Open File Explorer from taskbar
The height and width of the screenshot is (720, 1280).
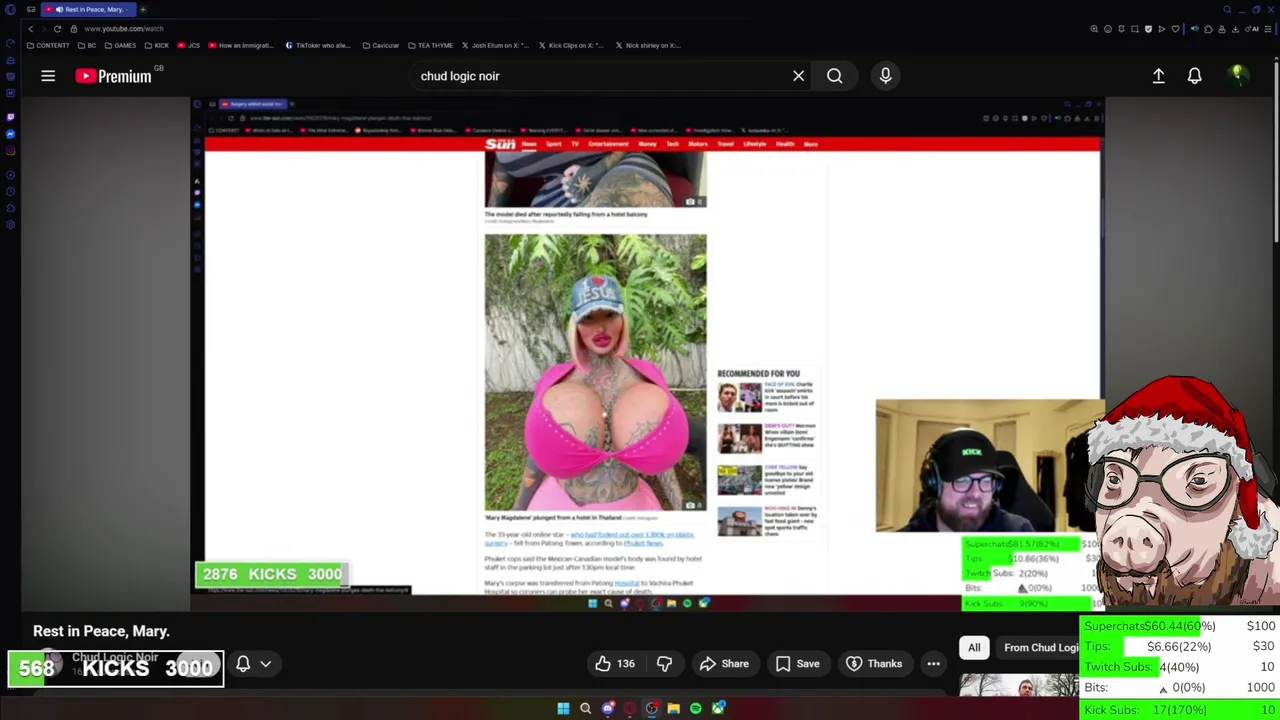pos(673,709)
